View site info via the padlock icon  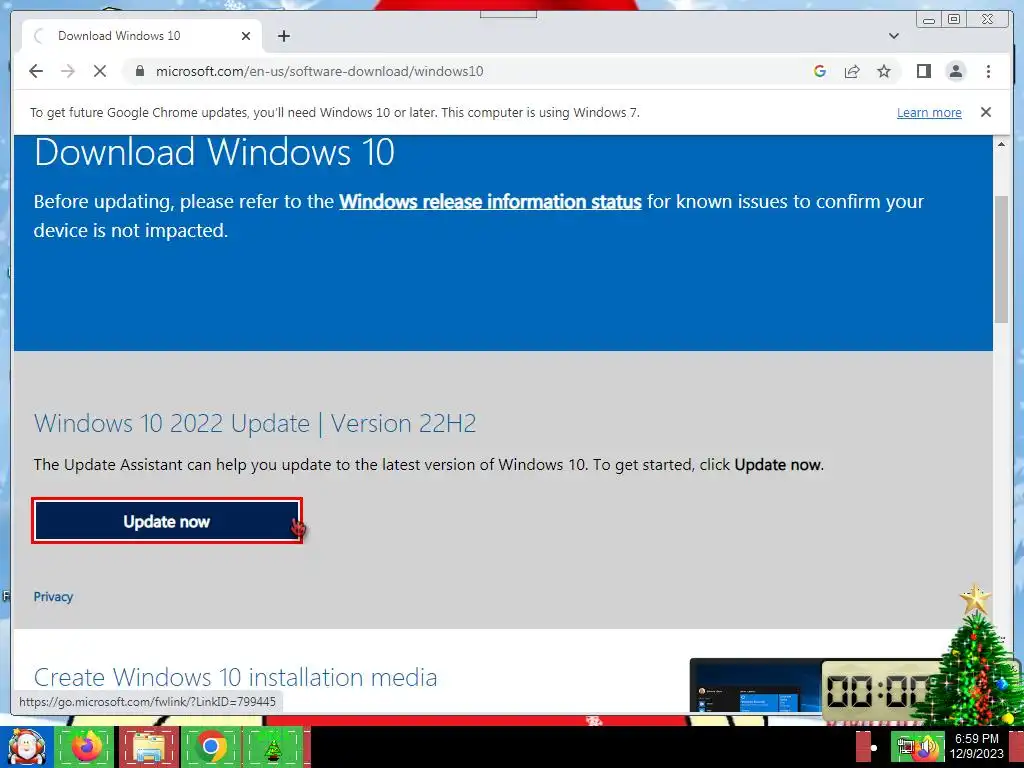point(139,71)
